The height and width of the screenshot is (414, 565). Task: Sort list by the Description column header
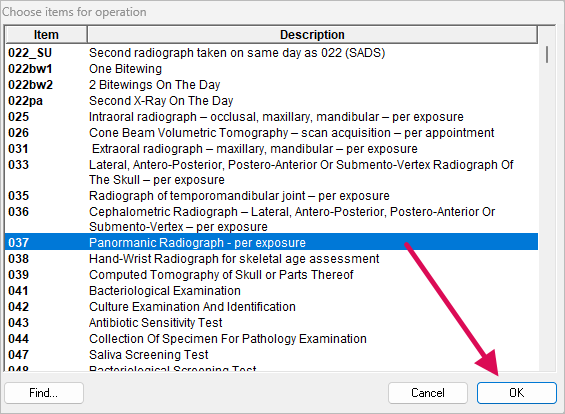[x=312, y=35]
